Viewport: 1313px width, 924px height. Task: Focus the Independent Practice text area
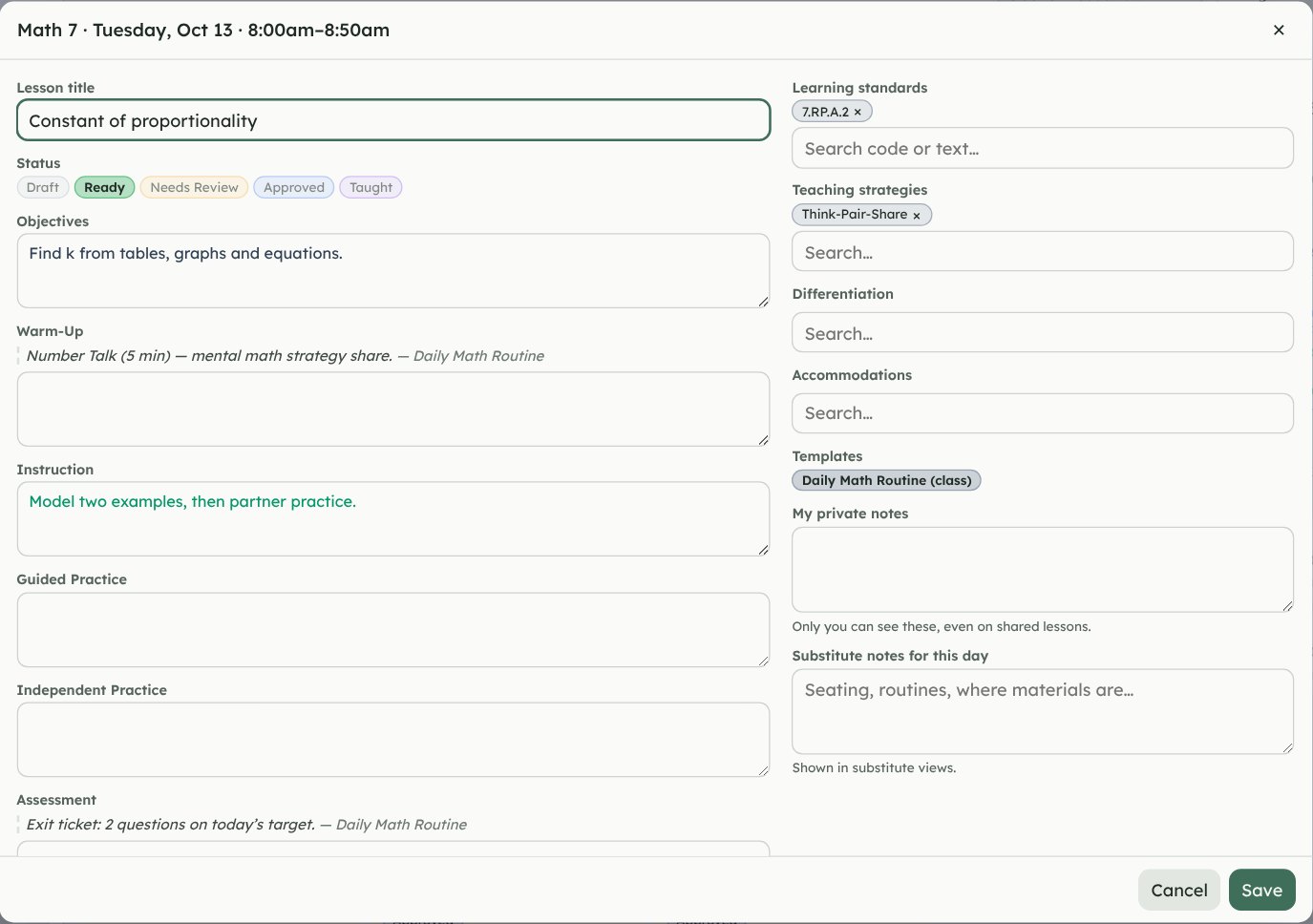(393, 740)
